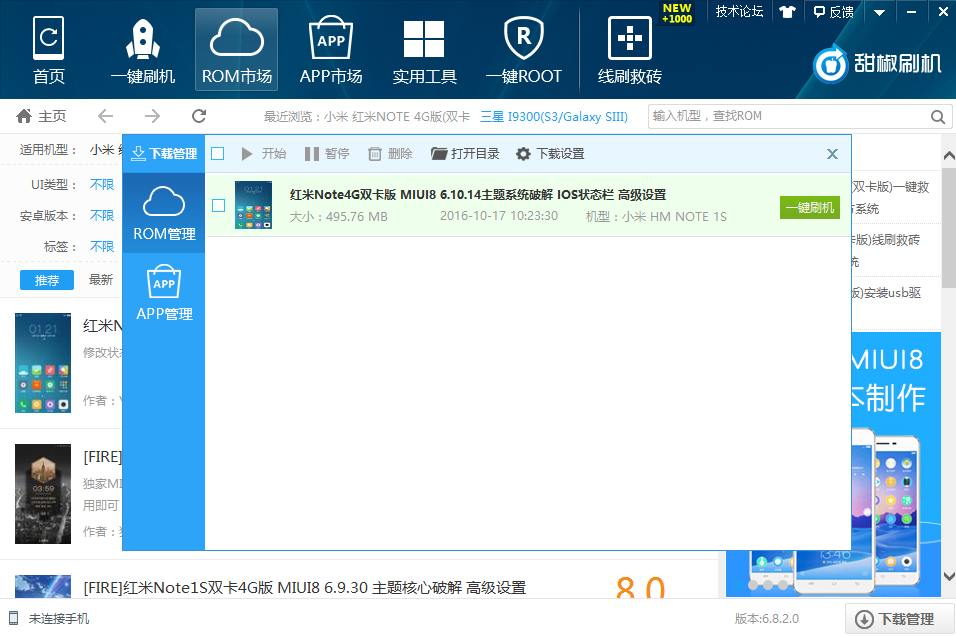
Task: Click the scrollbar down arrow on right
Action: (948, 577)
